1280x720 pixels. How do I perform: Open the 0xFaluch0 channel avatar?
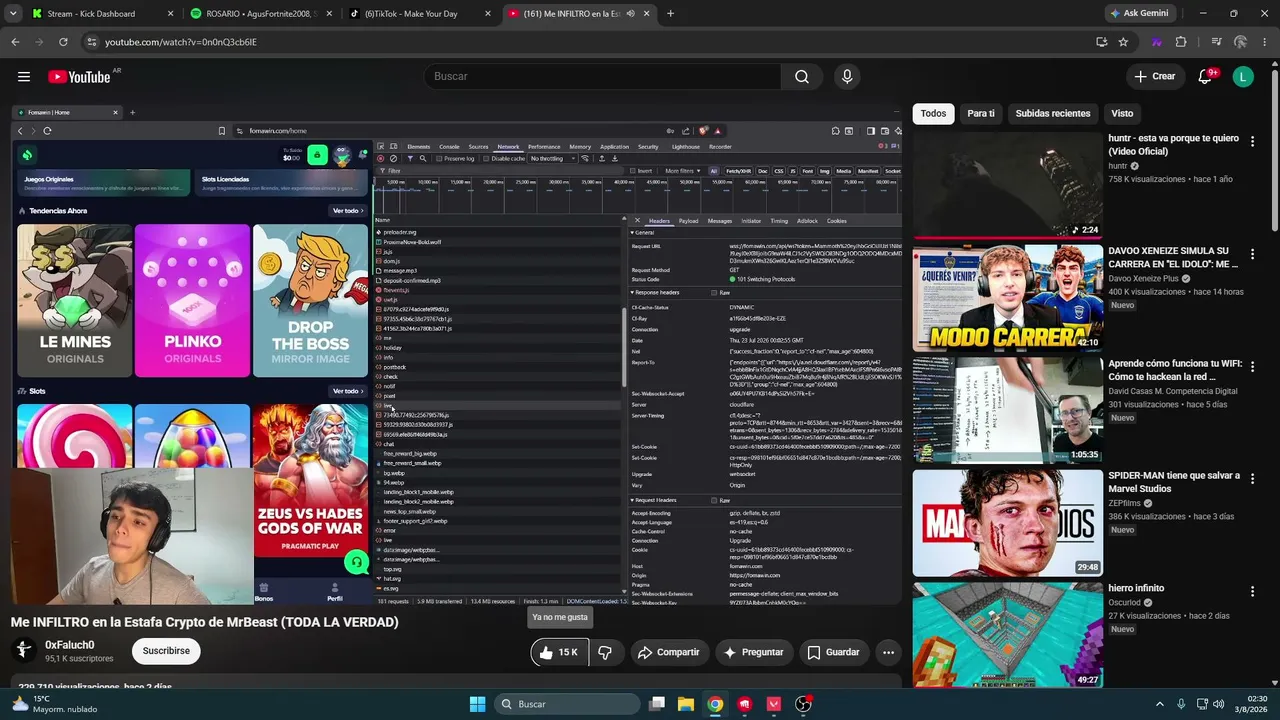tap(23, 651)
